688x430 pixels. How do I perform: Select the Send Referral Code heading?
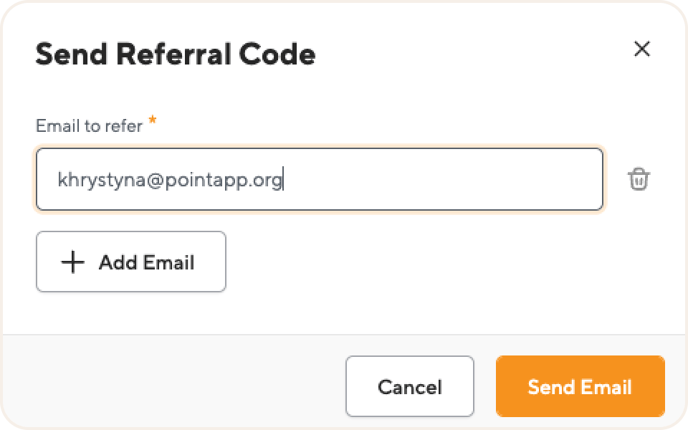(x=176, y=54)
